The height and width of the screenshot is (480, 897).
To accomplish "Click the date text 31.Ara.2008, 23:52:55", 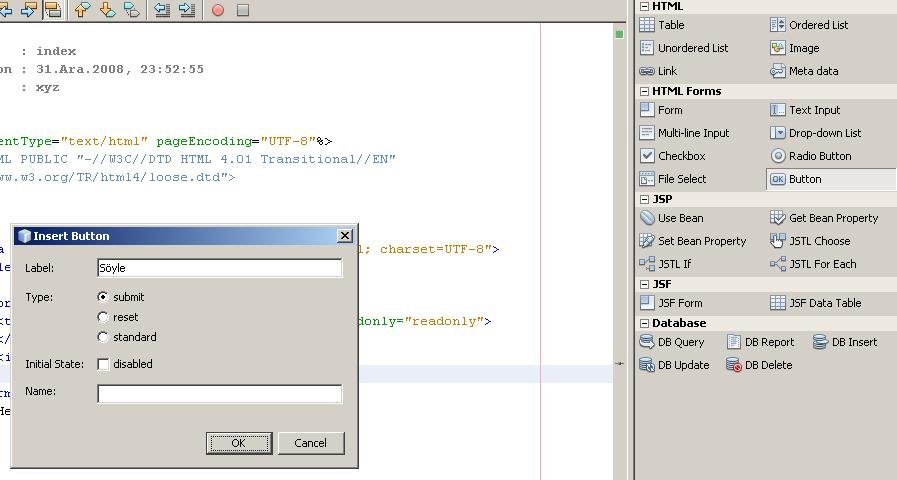I will [120, 69].
